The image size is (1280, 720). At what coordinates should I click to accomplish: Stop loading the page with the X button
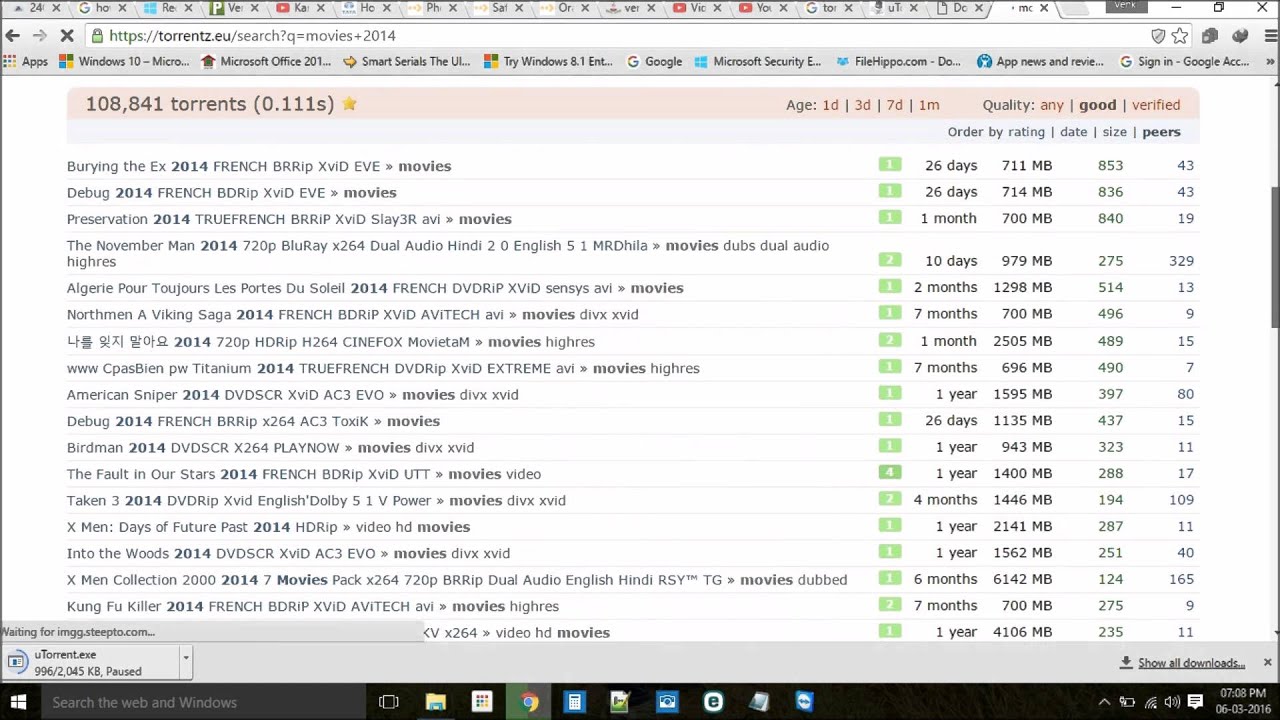coord(67,35)
